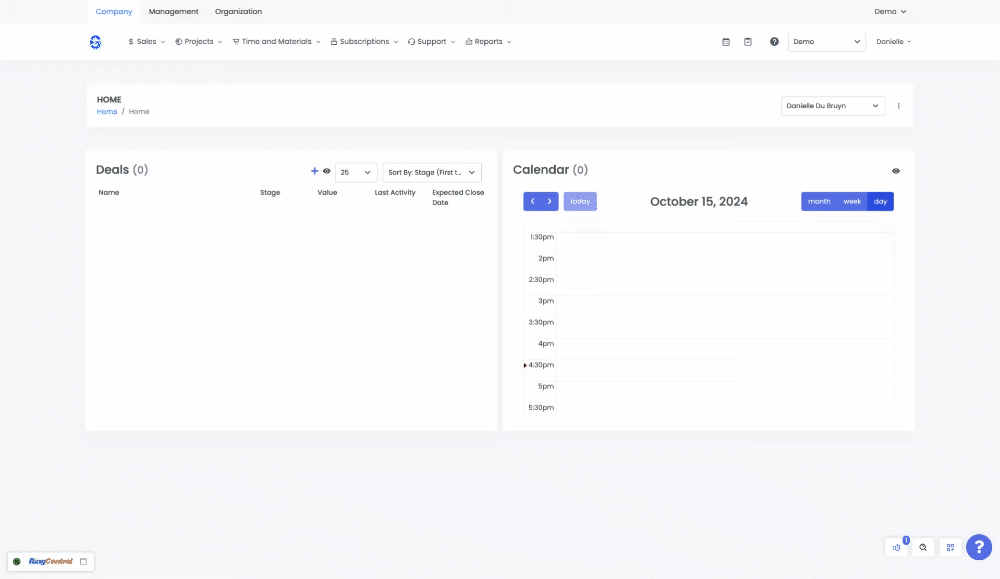Open the timer widget with notification badge
Viewport: 1000px width, 579px height.
pyautogui.click(x=897, y=547)
